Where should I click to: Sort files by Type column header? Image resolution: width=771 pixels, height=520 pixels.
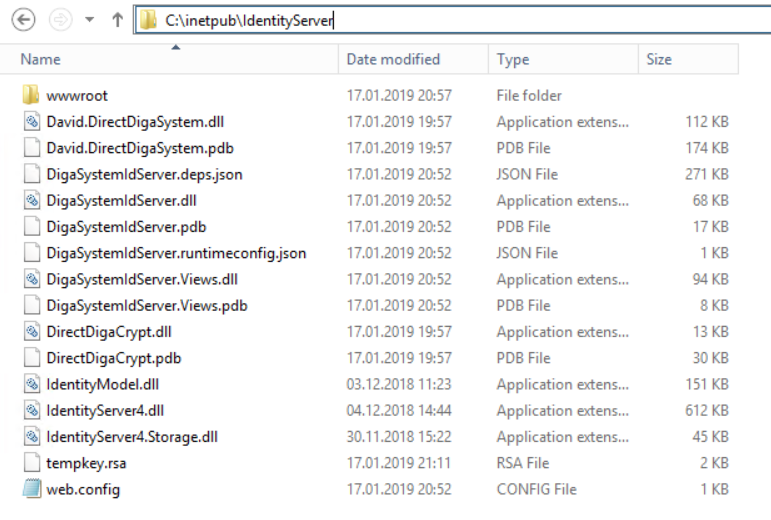click(x=513, y=59)
